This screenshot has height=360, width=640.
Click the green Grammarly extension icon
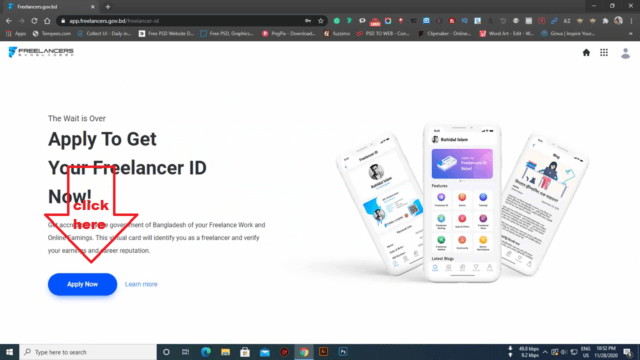pos(336,21)
